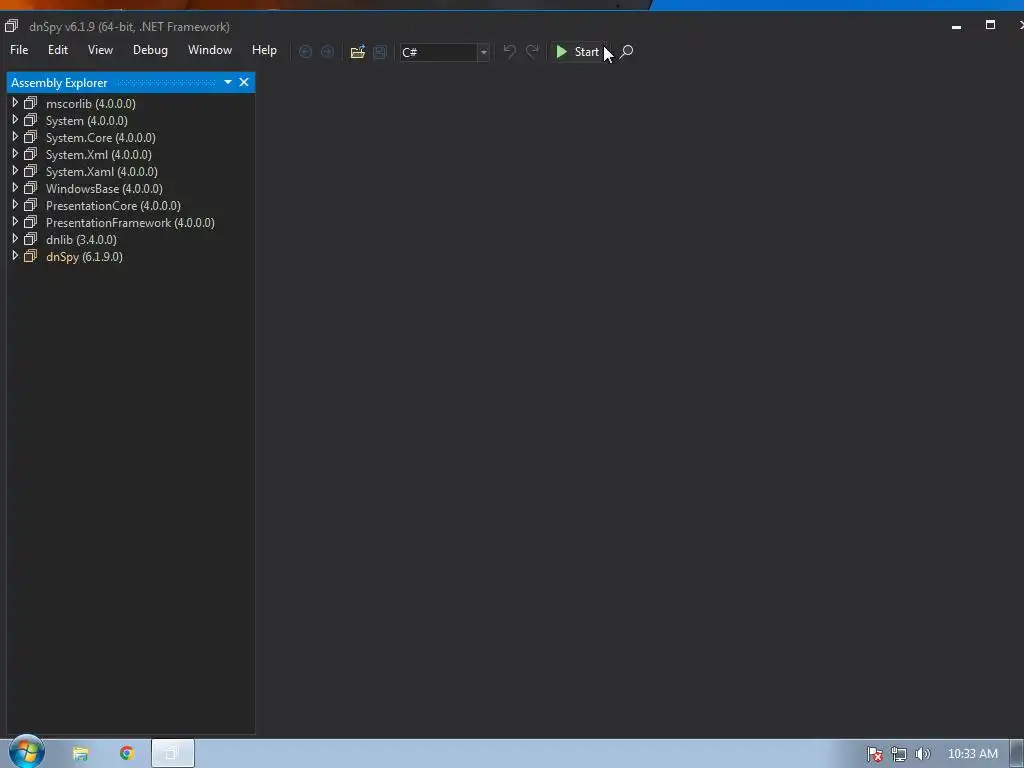1024x768 pixels.
Task: Click the navigate backward arrow icon
Action: (305, 52)
